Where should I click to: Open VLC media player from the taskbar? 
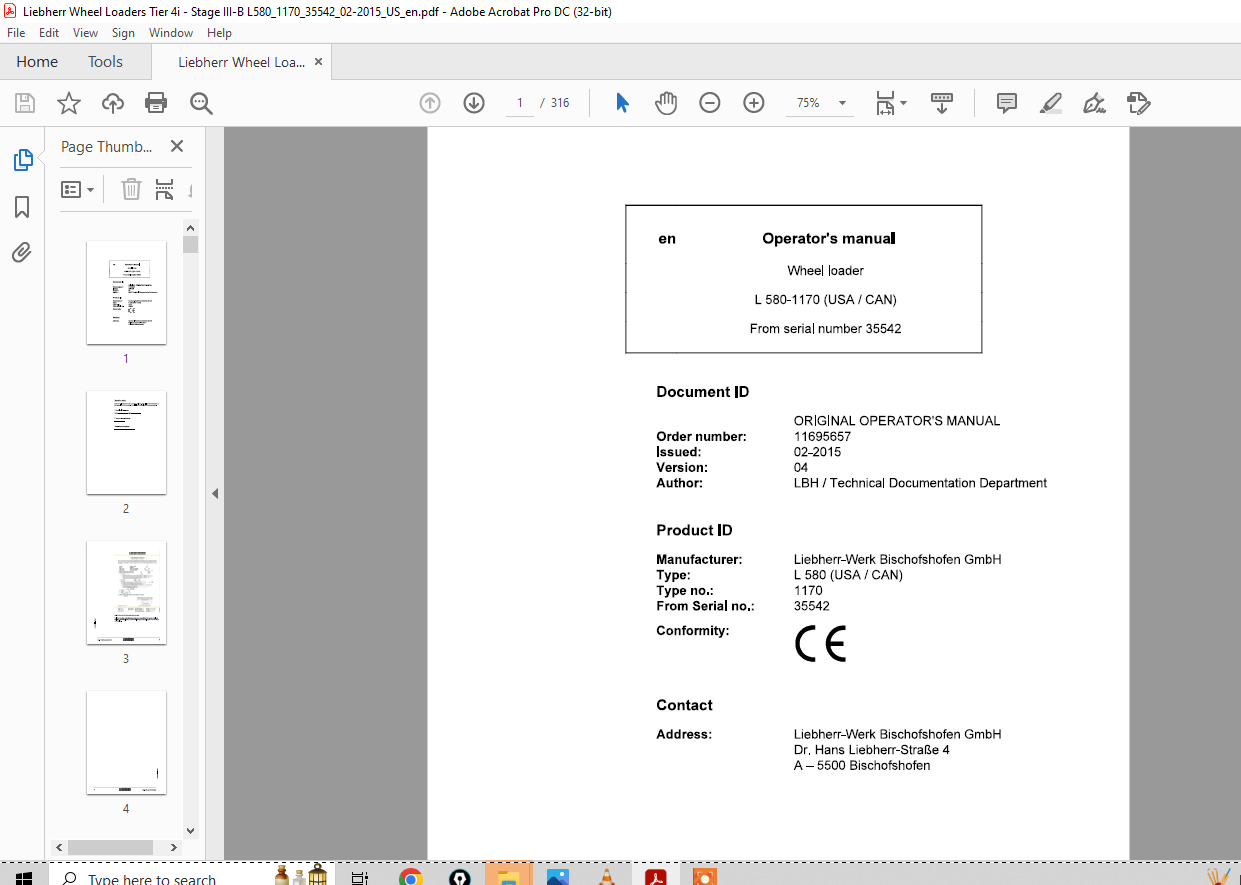coord(606,877)
